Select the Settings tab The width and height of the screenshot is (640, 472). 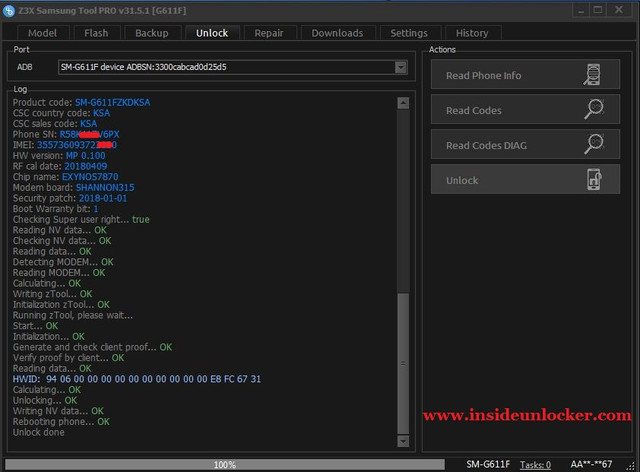409,33
